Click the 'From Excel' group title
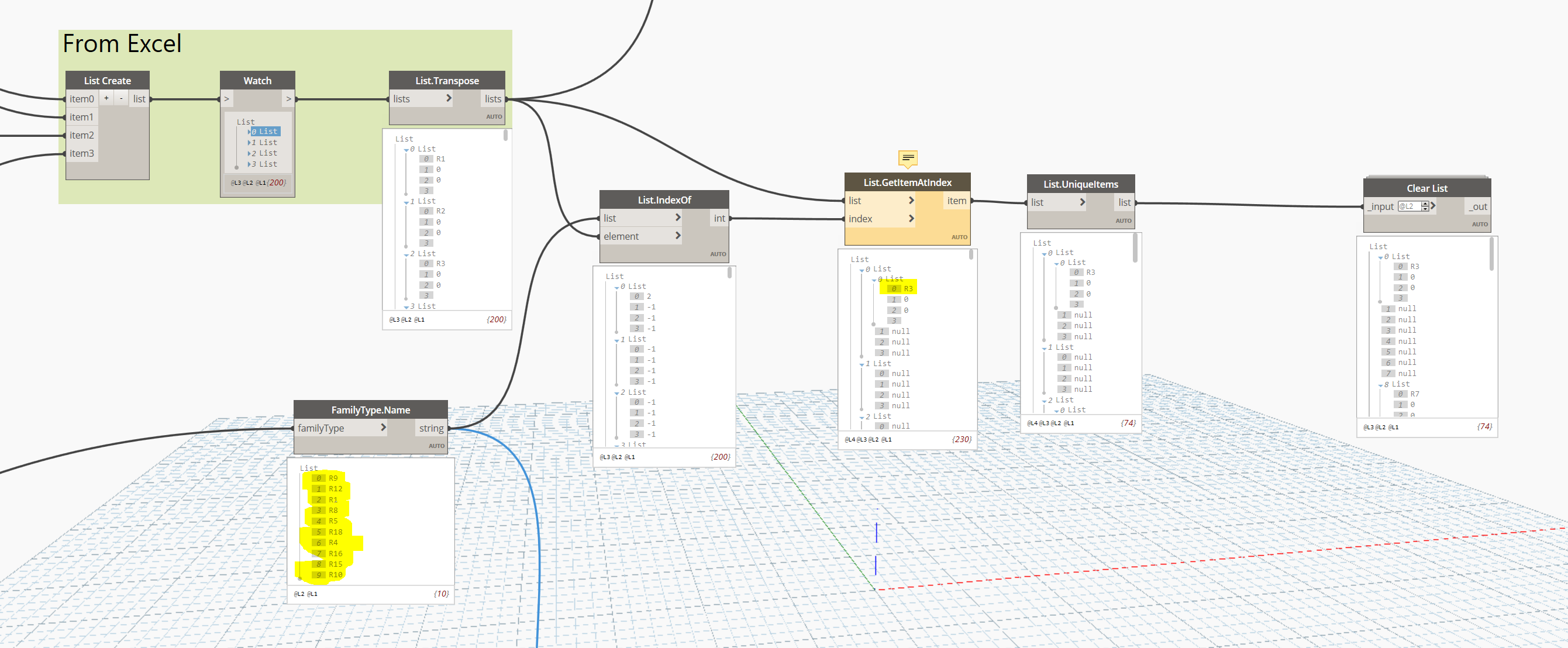This screenshot has width=1568, height=648. tap(122, 44)
